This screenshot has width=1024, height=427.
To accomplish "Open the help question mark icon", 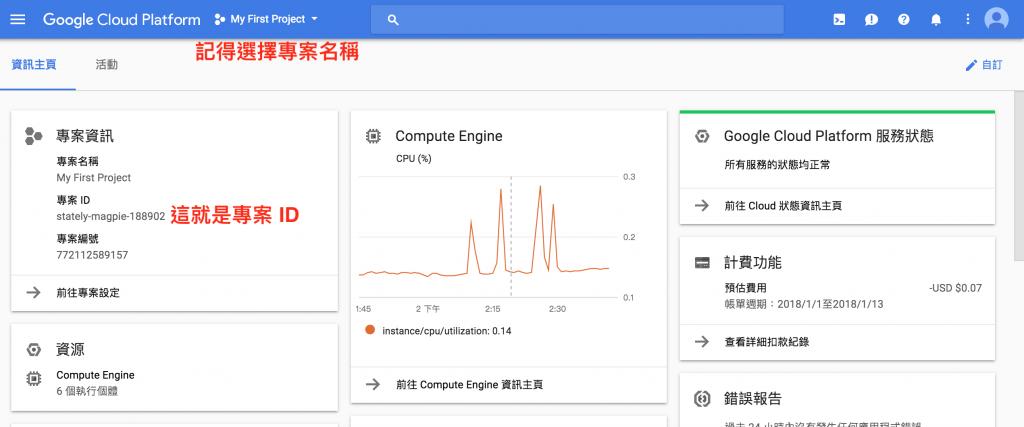I will coord(903,20).
